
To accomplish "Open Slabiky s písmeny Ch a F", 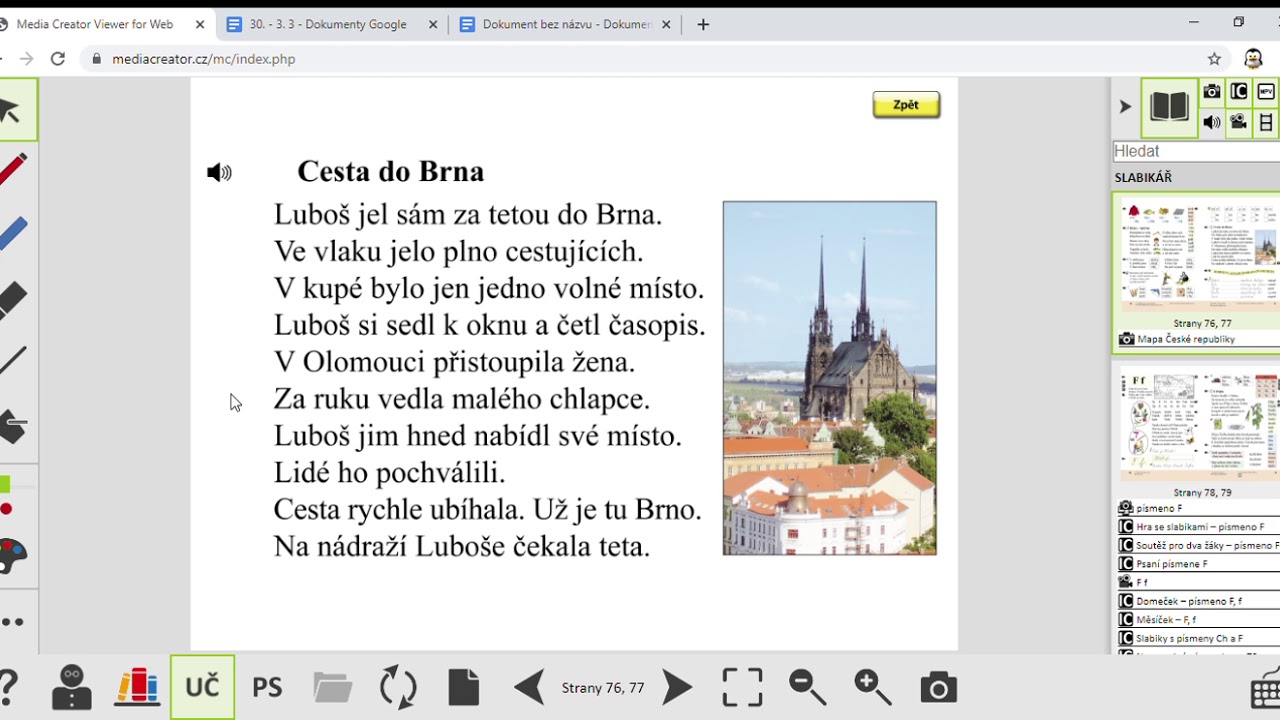I will (x=1198, y=638).
